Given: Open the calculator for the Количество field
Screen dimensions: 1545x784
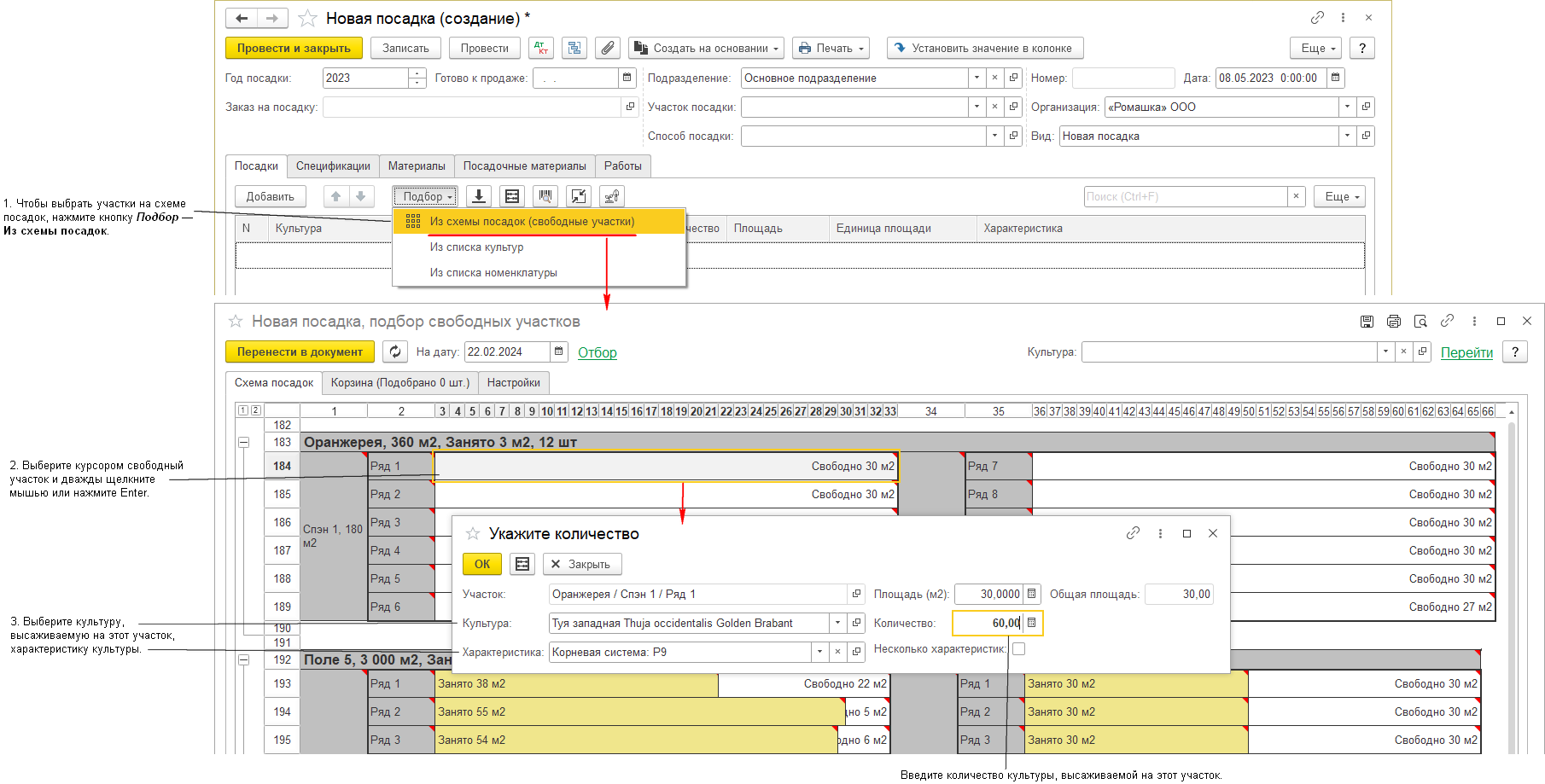Looking at the screenshot, I should point(1032,624).
